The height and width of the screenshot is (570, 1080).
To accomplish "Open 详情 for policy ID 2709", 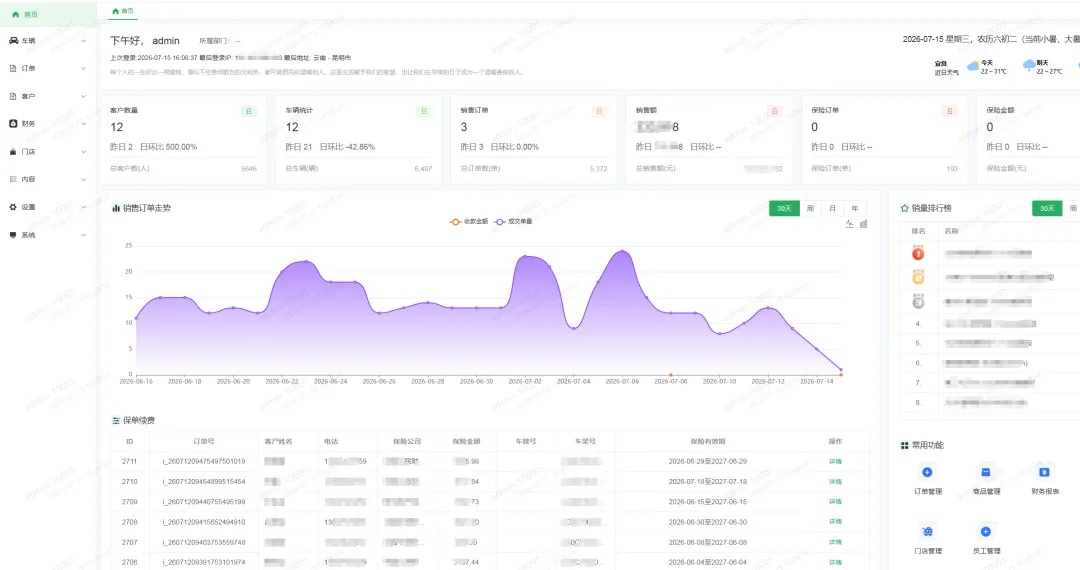I will click(835, 502).
